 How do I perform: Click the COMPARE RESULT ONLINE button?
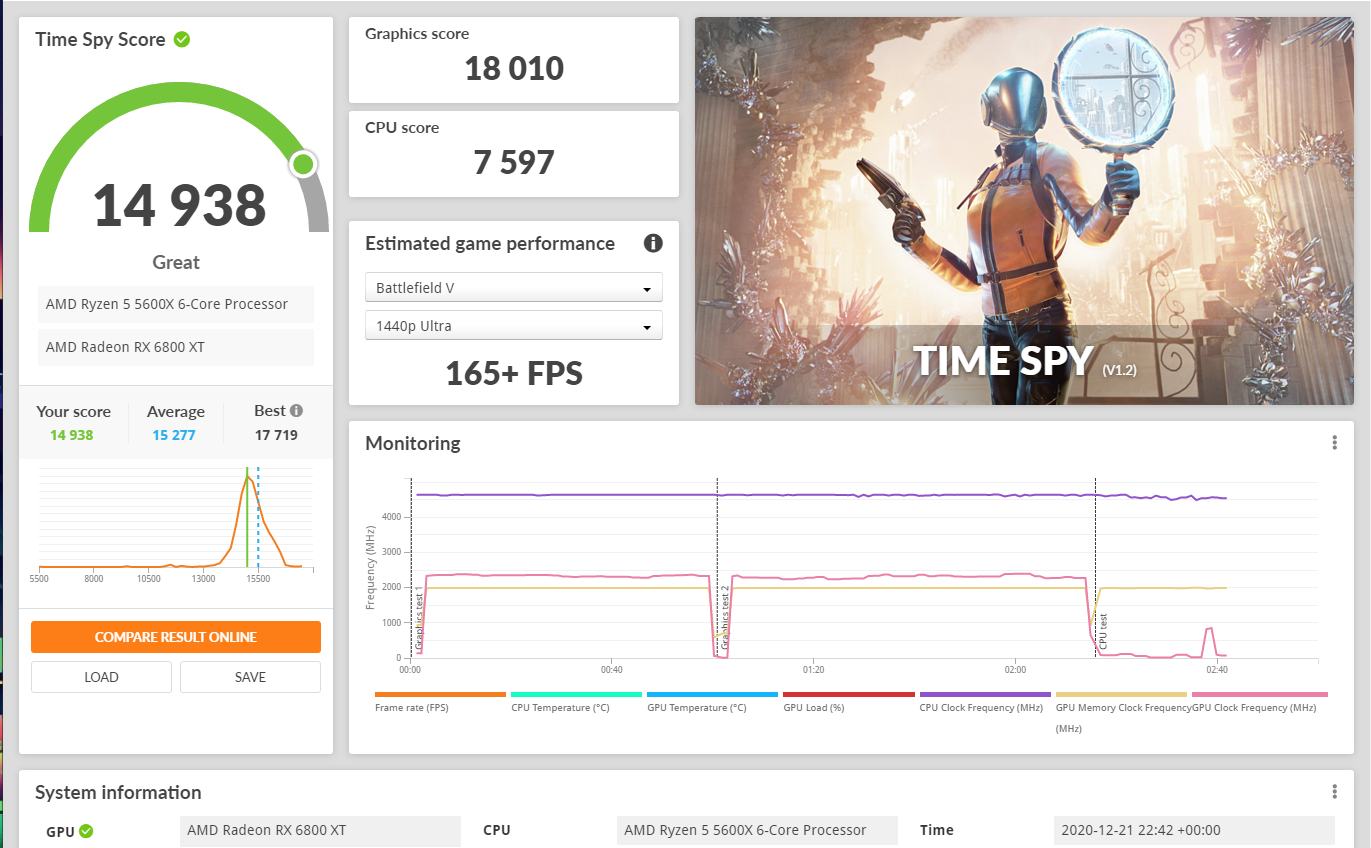coord(176,637)
